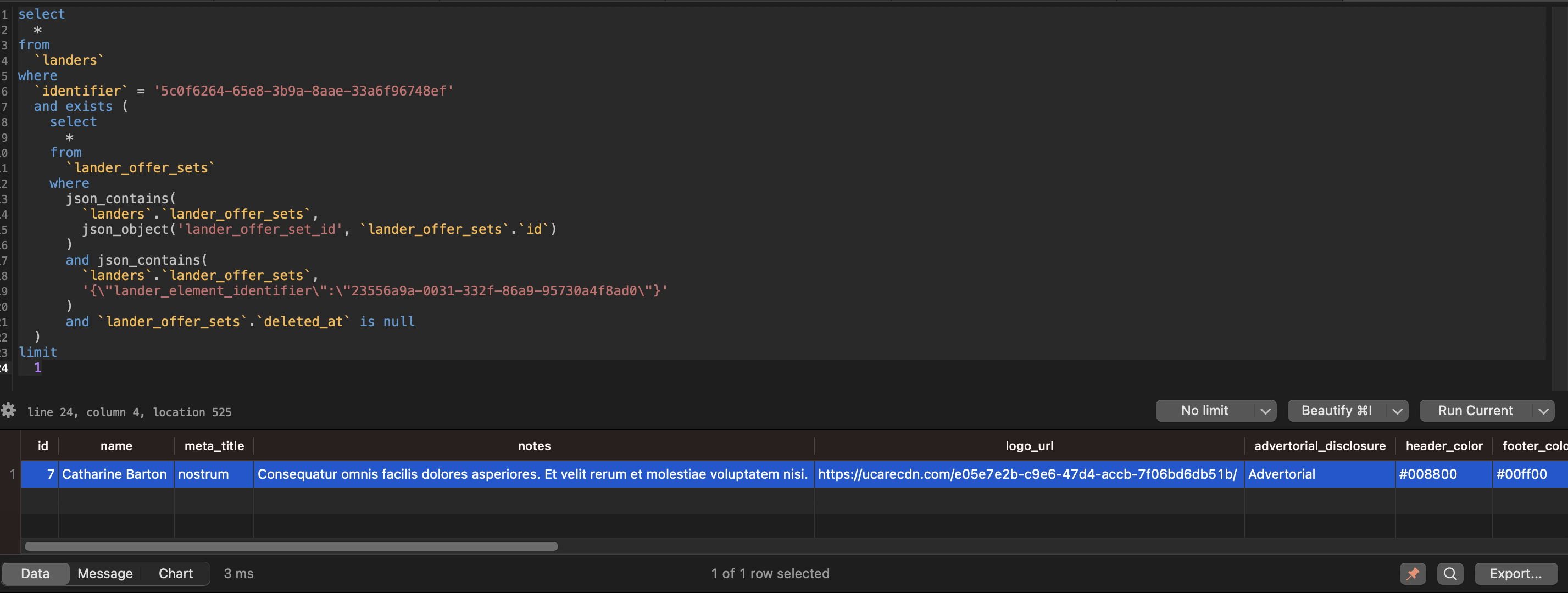Viewport: 1568px width, 593px height.
Task: Open the No limit dropdown
Action: click(1205, 411)
